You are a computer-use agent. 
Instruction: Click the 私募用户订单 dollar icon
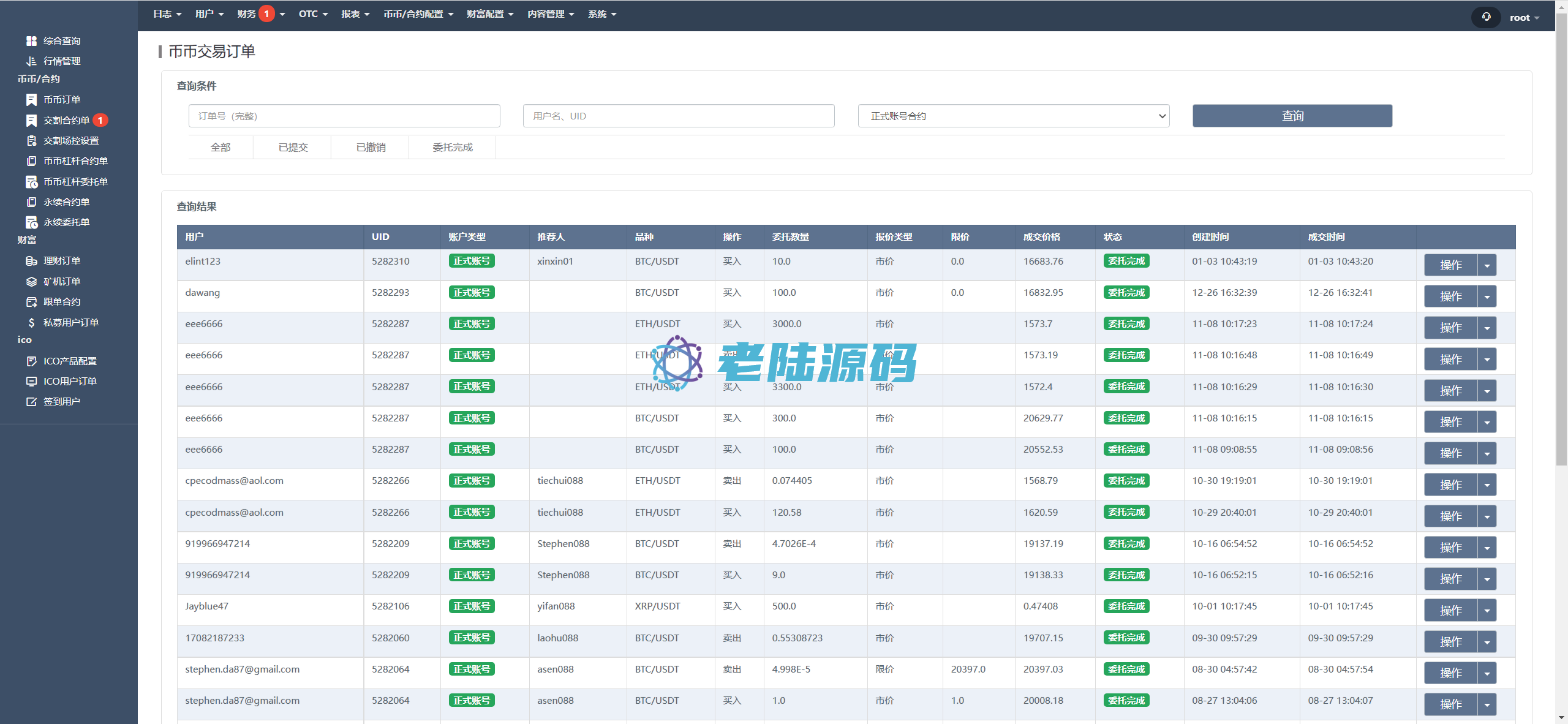pos(31,323)
